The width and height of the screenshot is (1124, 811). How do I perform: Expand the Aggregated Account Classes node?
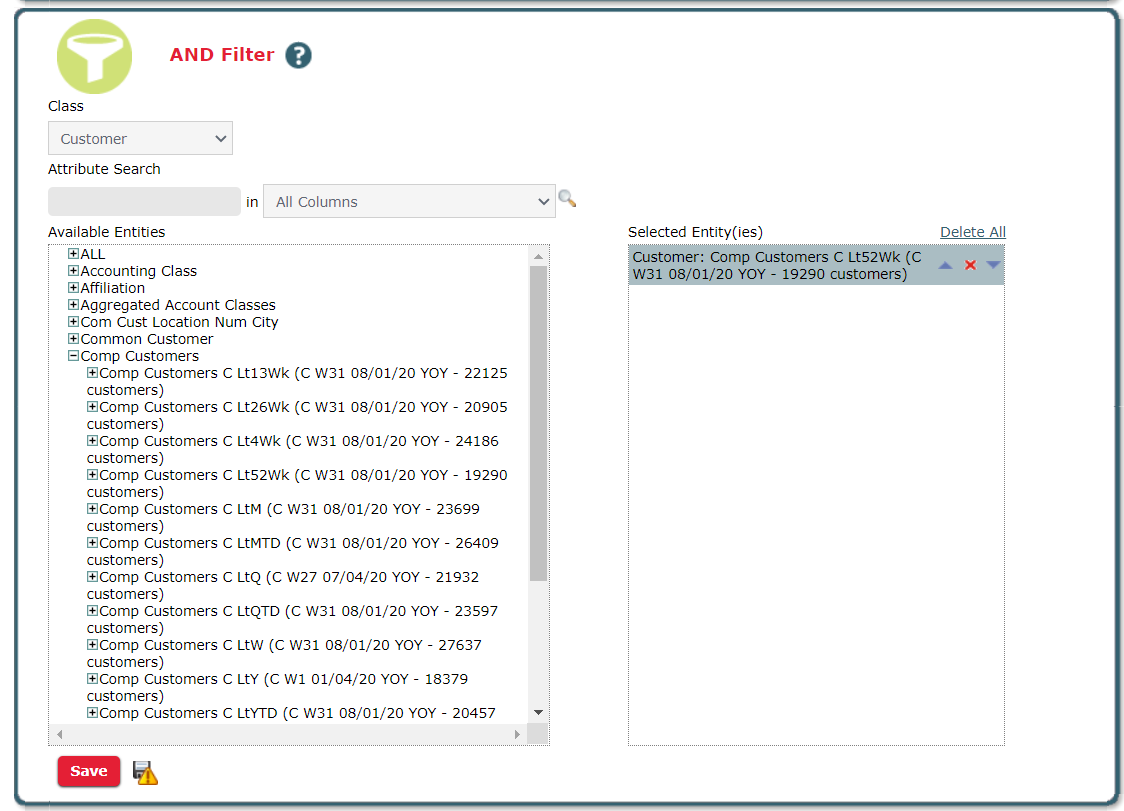coord(73,305)
